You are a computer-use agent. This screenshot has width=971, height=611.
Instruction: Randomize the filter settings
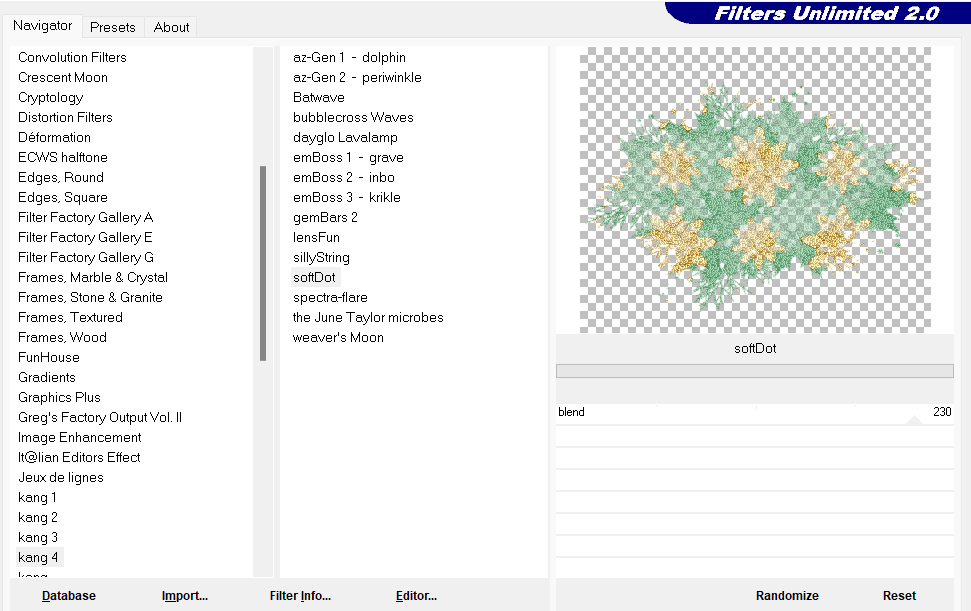click(787, 596)
